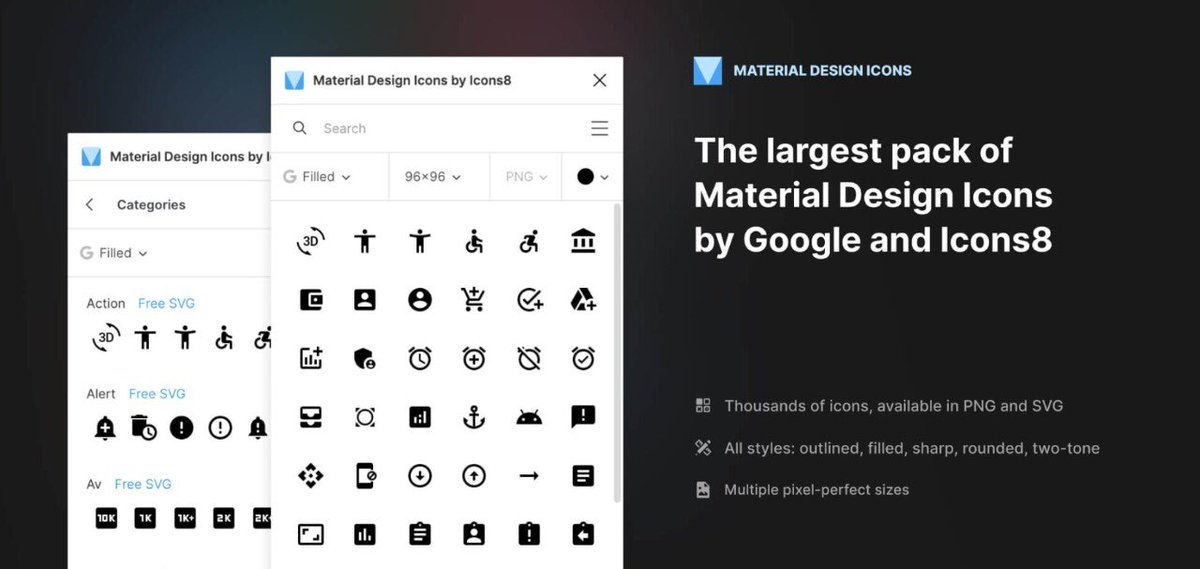The width and height of the screenshot is (1200, 569).
Task: Choose the anchor icon
Action: pos(474,417)
